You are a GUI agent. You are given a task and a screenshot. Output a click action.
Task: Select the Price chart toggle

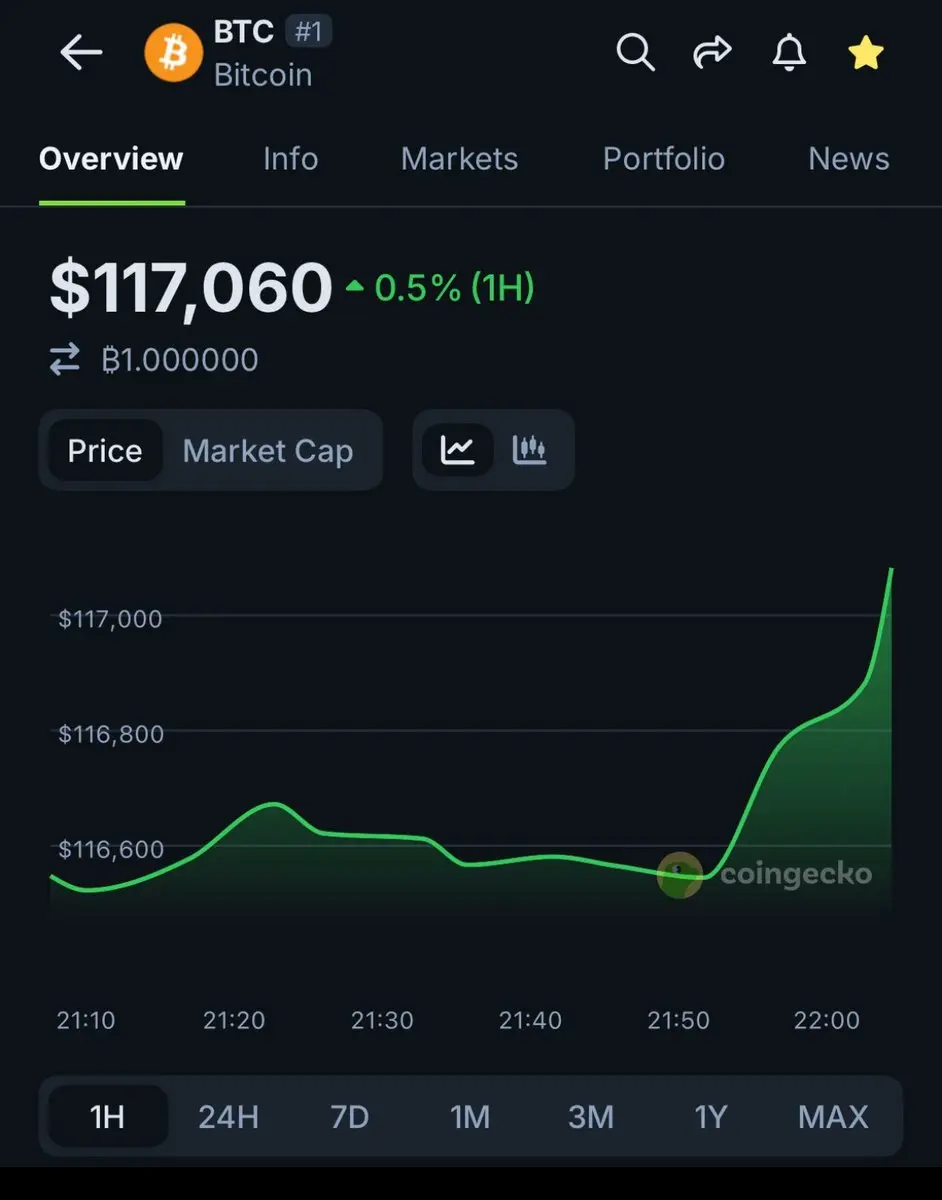click(105, 451)
